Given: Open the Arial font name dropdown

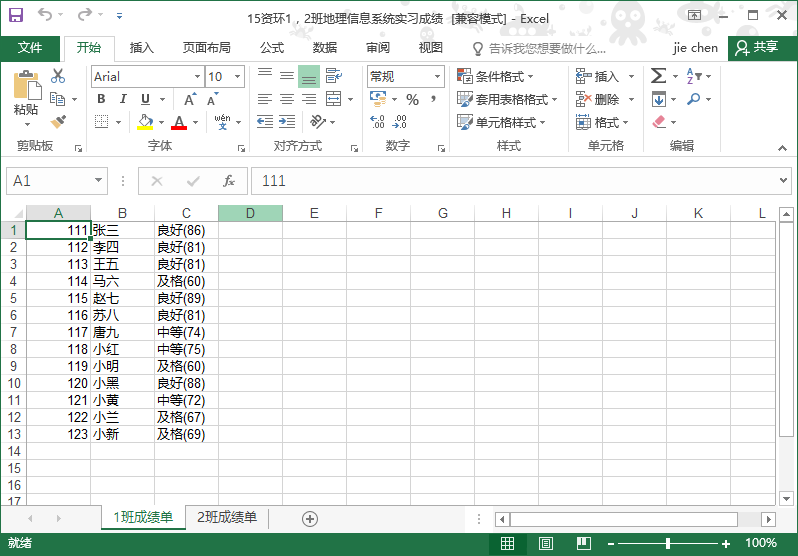Looking at the screenshot, I should coord(197,77).
